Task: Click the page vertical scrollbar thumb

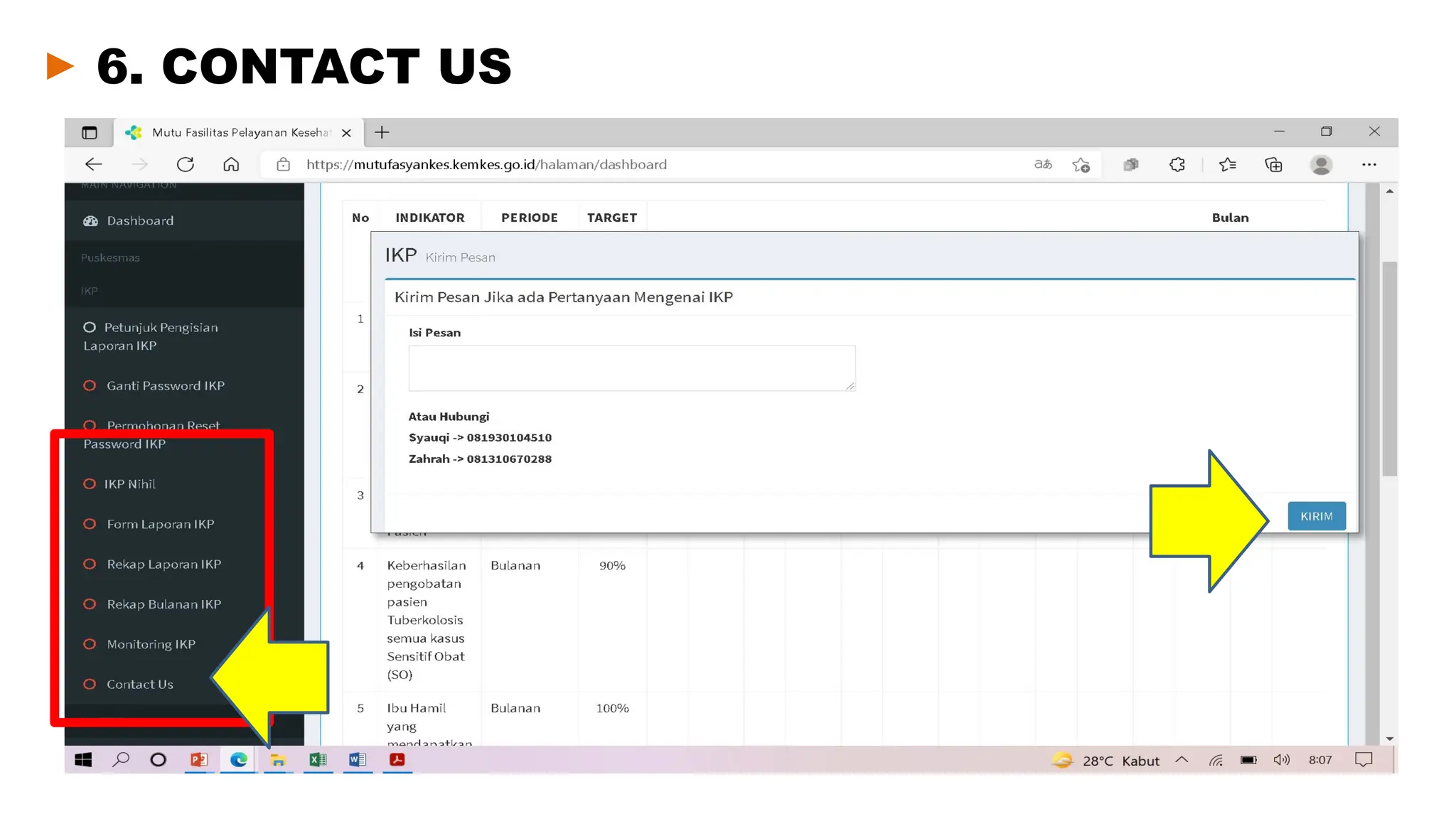Action: [1389, 370]
